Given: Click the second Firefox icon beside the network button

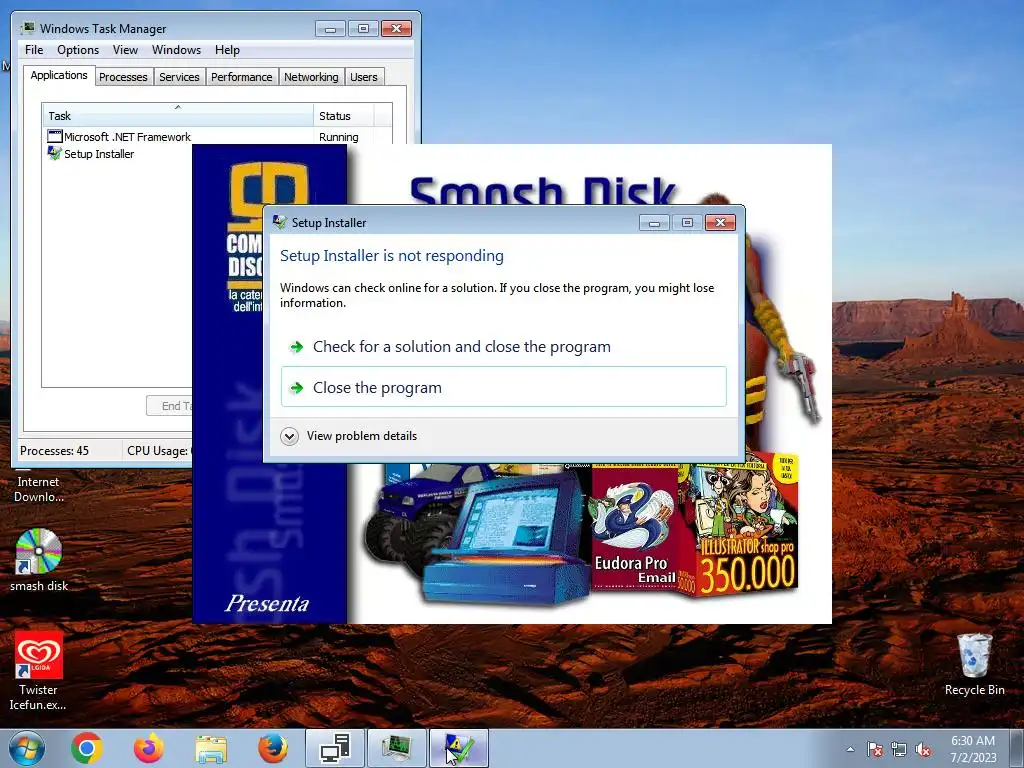Looking at the screenshot, I should [x=272, y=748].
